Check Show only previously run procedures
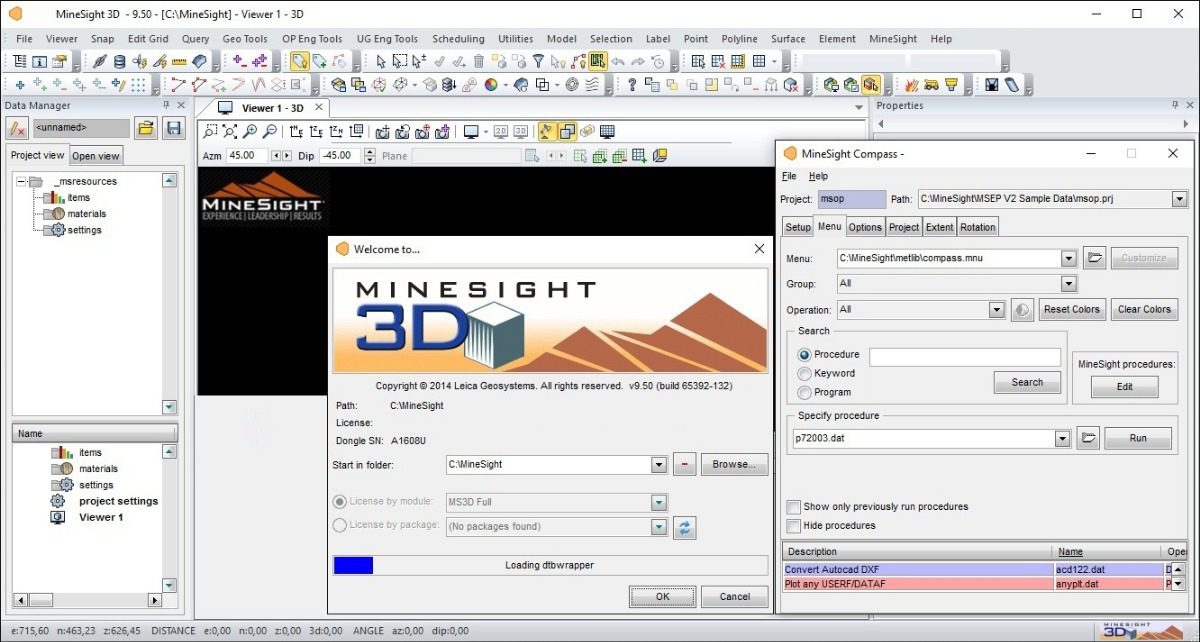The image size is (1200, 642). click(793, 507)
